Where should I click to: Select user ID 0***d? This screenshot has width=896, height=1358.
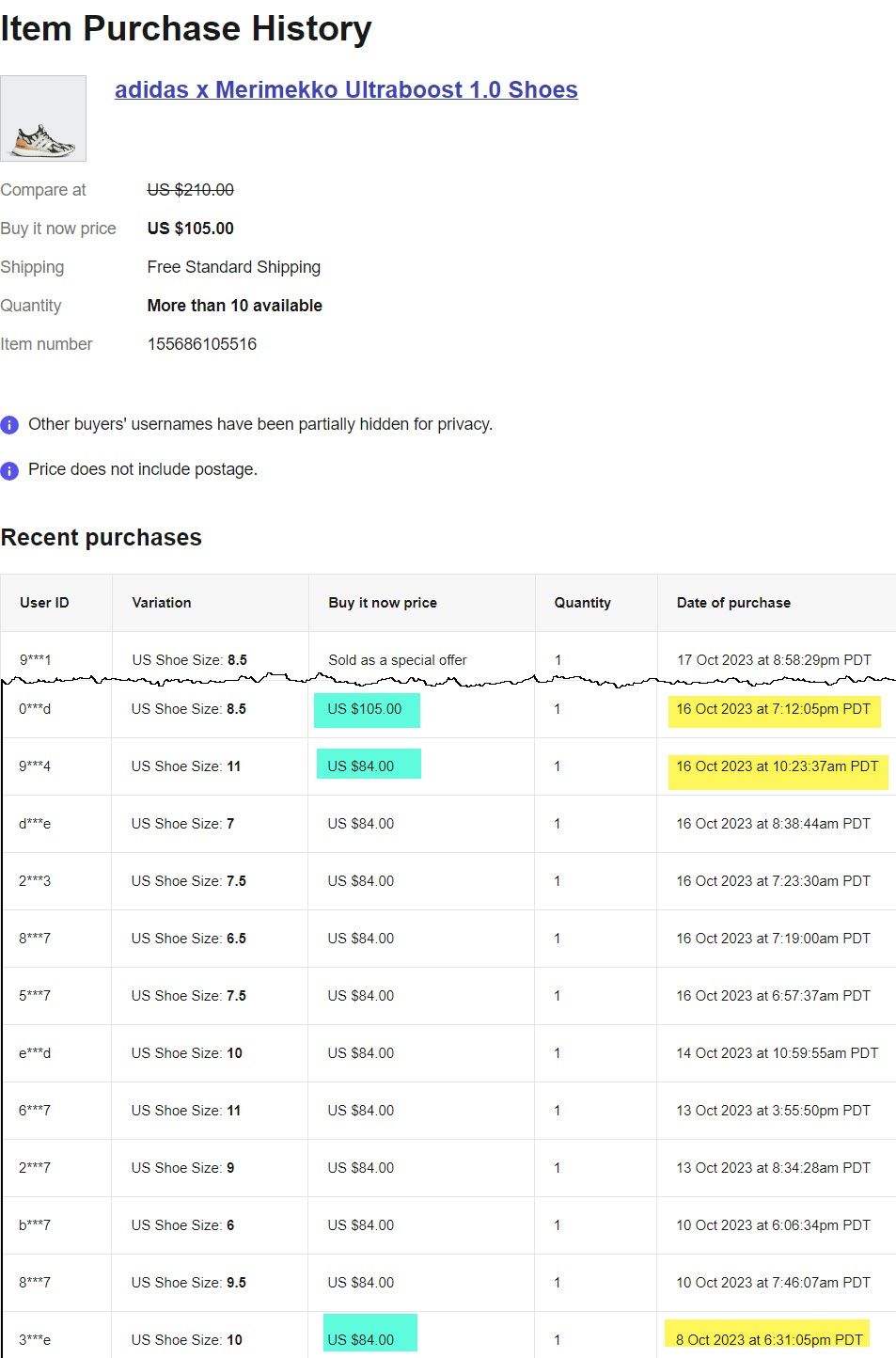point(35,709)
